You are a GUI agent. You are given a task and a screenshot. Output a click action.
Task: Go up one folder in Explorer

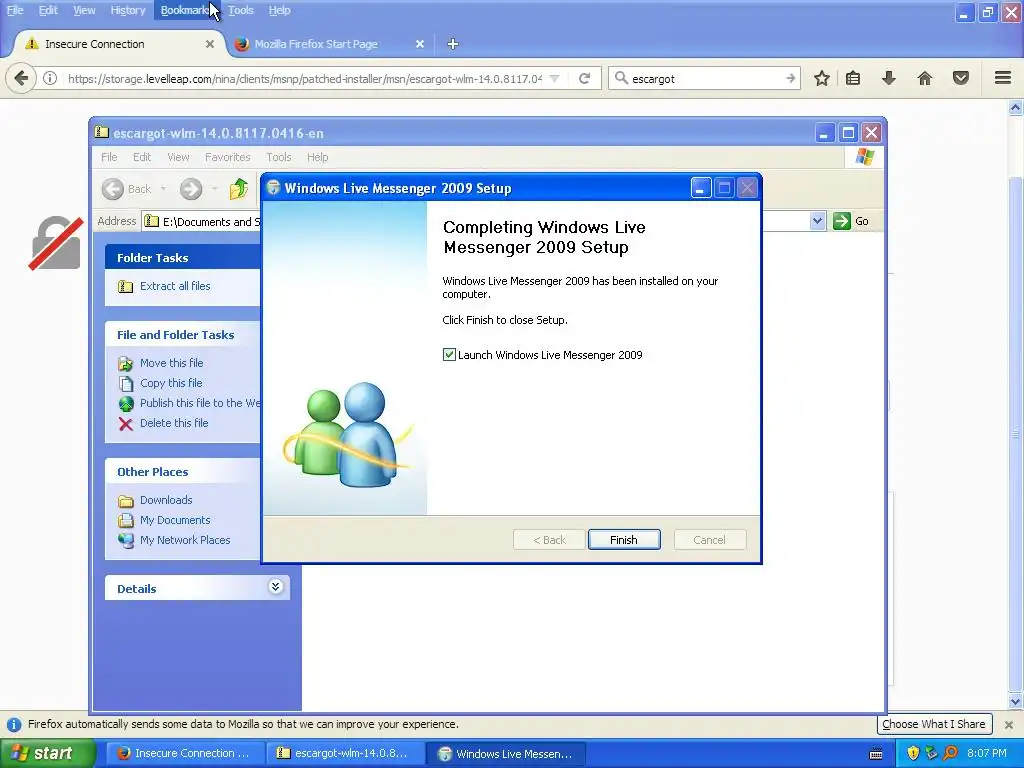239,189
